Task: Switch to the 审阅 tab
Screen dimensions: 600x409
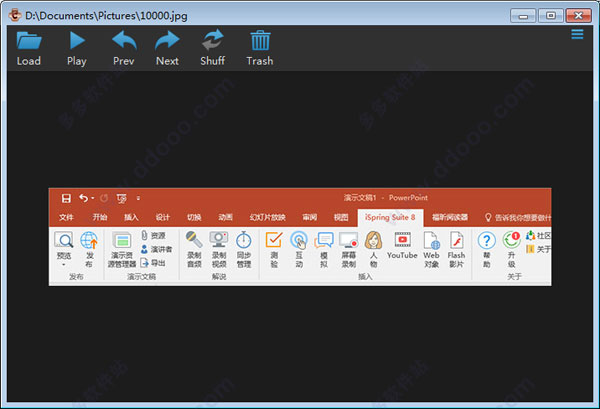Action: [x=310, y=217]
